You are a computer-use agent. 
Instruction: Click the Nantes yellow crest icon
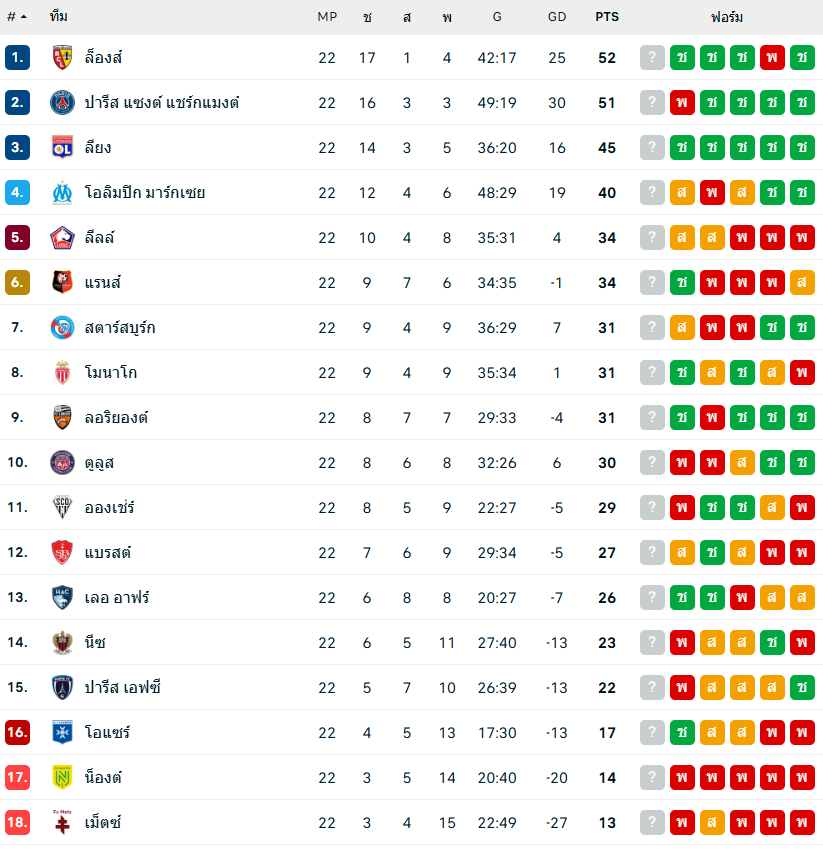point(62,777)
